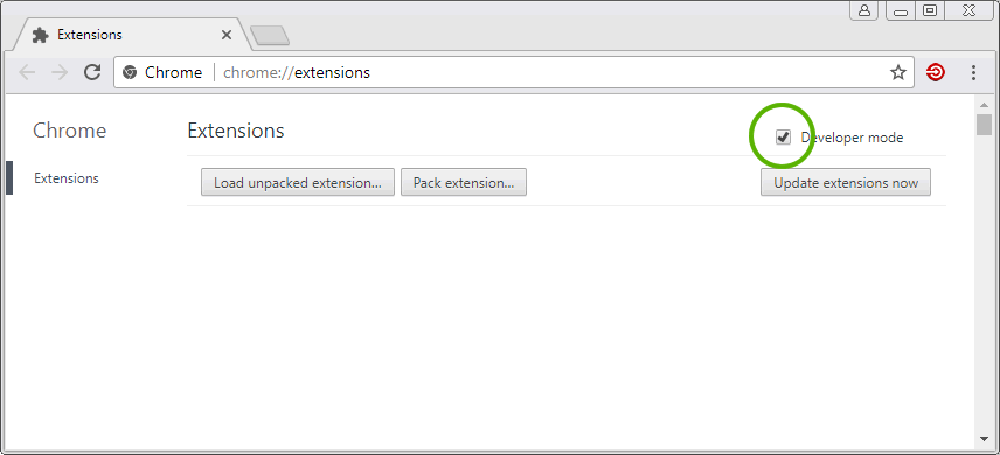1000x455 pixels.
Task: Click the forward navigation arrow
Action: pyautogui.click(x=59, y=72)
